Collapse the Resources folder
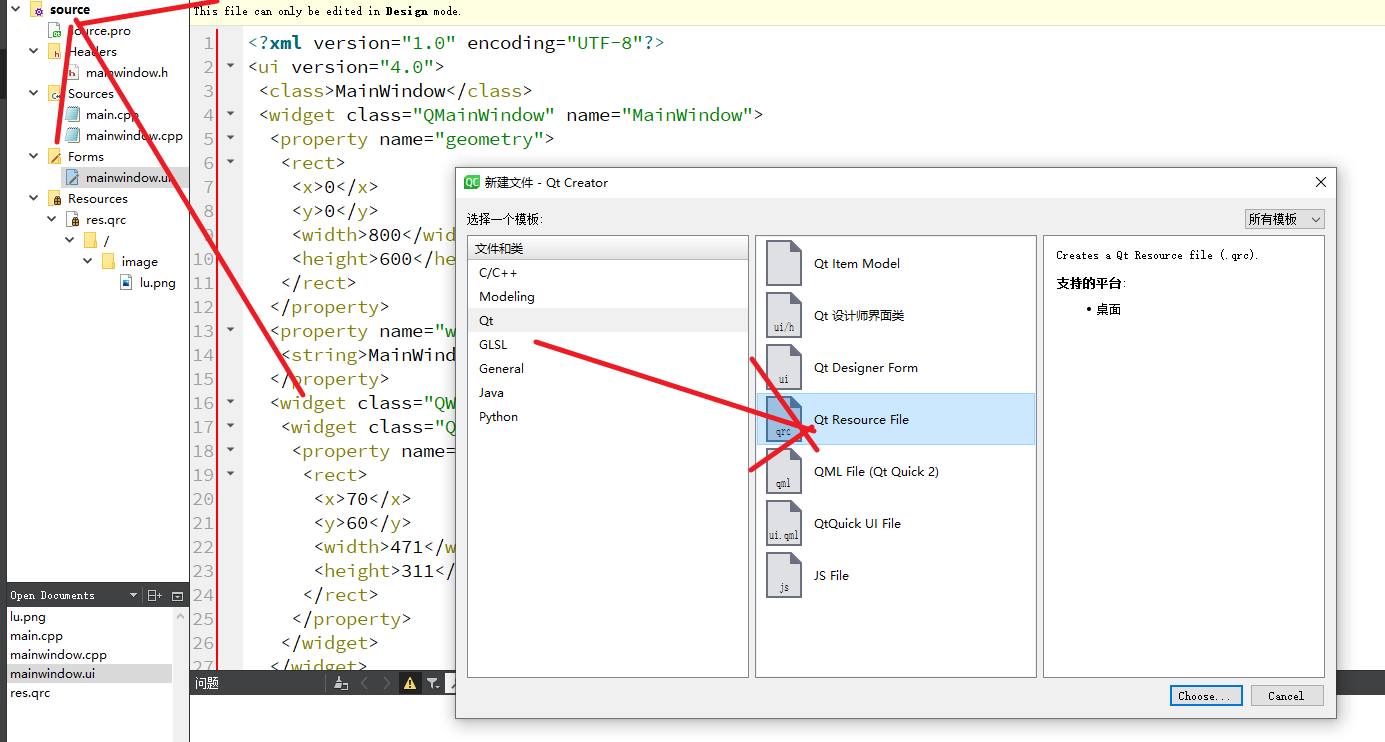 [x=34, y=199]
